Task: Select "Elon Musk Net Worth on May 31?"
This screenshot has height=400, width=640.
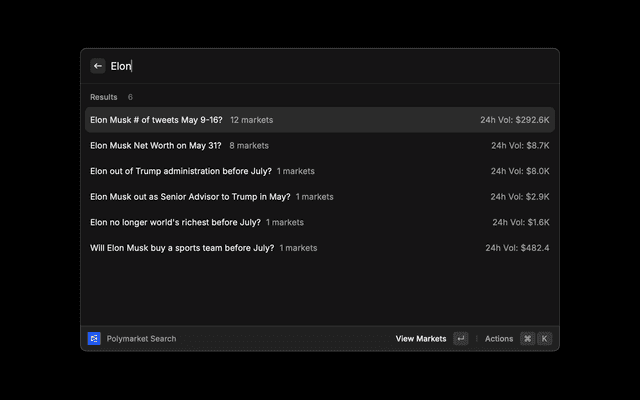Action: (x=156, y=146)
